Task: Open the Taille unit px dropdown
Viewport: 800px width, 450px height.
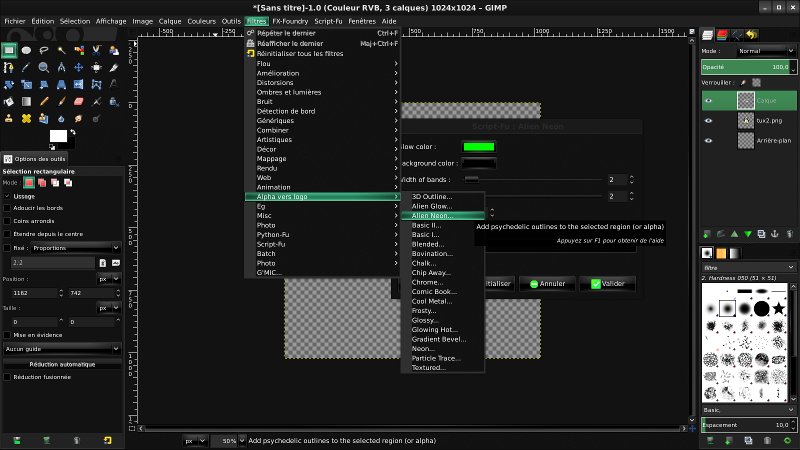Action: 109,308
